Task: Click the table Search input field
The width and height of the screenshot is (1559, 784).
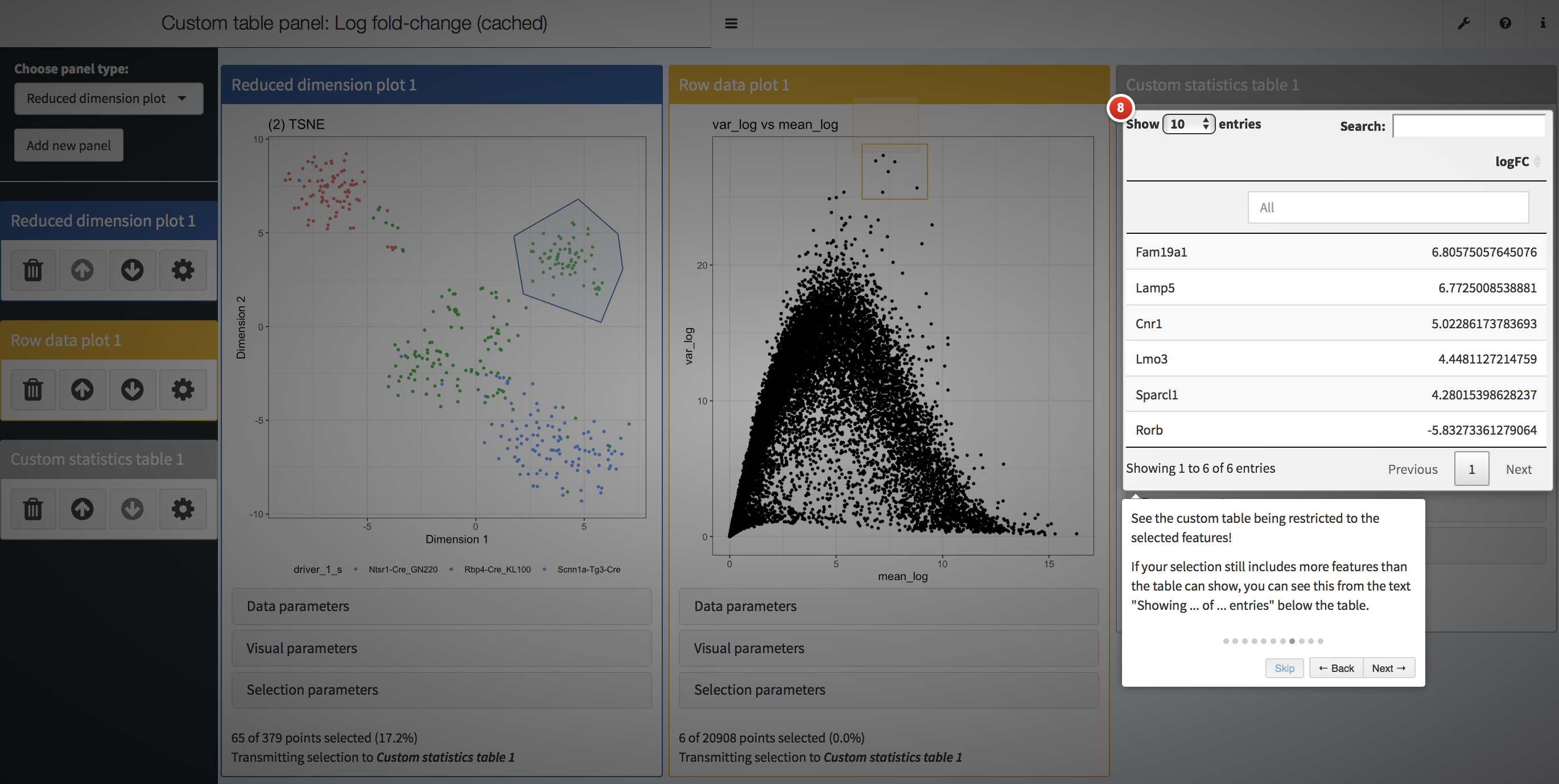Action: pos(1469,126)
